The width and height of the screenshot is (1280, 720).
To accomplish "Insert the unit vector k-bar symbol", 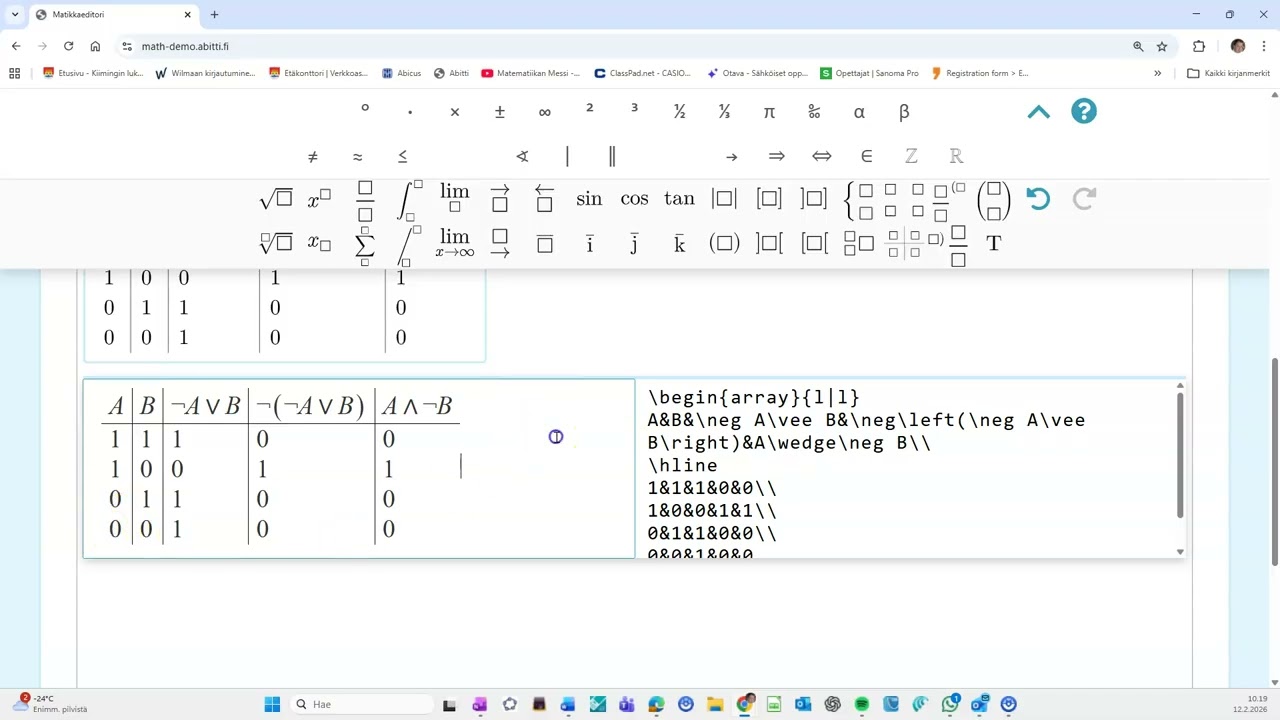I will click(x=680, y=243).
